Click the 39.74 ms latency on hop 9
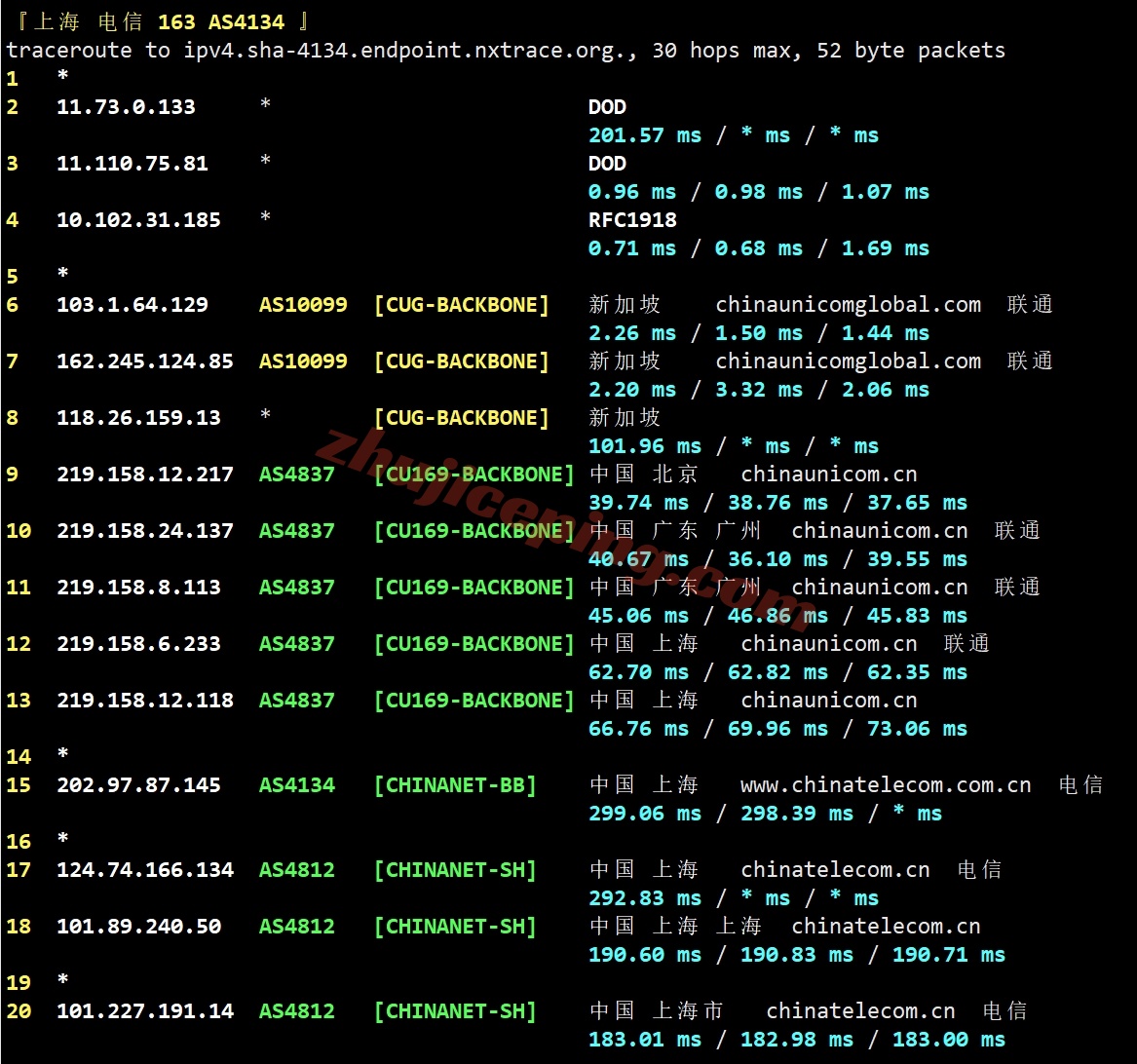Screen dimensions: 1137x1064 [639, 504]
